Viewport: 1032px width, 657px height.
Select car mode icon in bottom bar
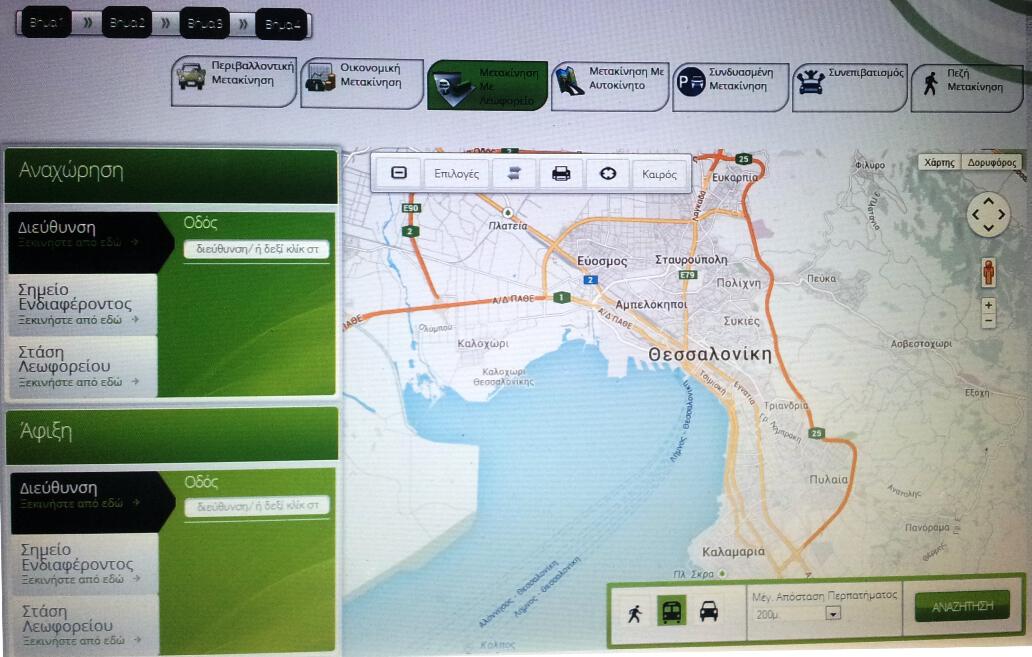click(x=708, y=612)
